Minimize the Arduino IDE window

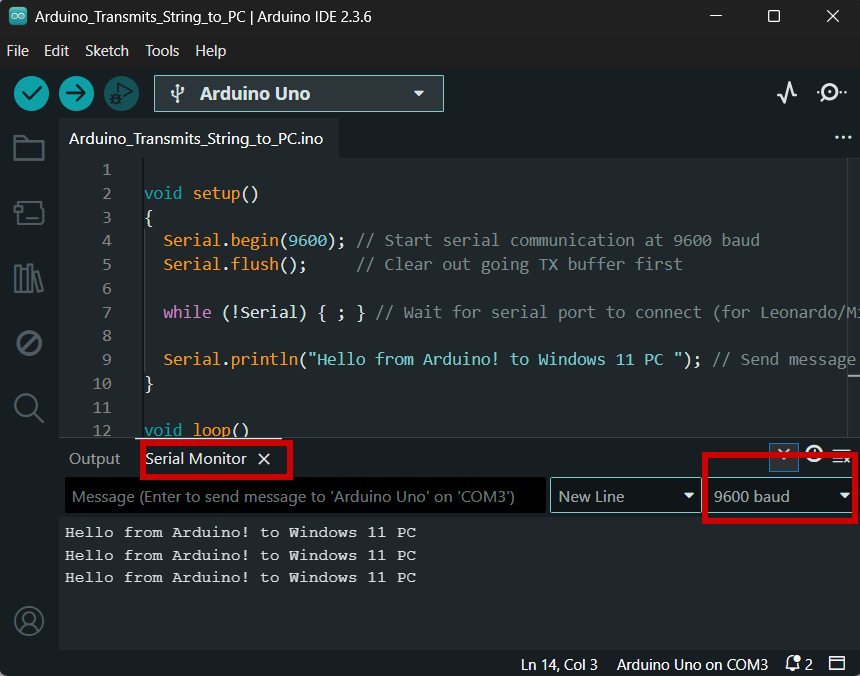(716, 16)
